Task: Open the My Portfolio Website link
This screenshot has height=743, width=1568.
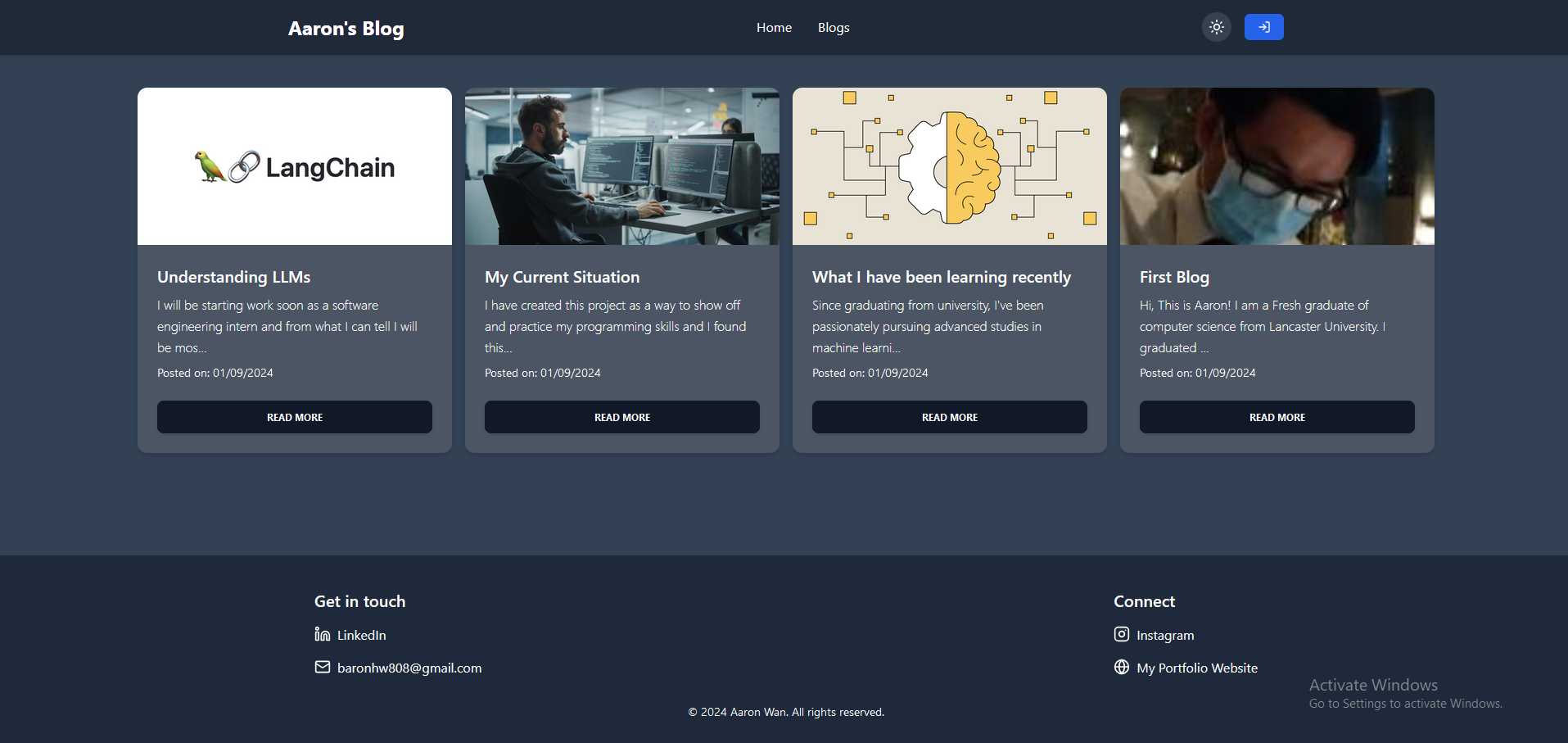Action: click(x=1197, y=668)
